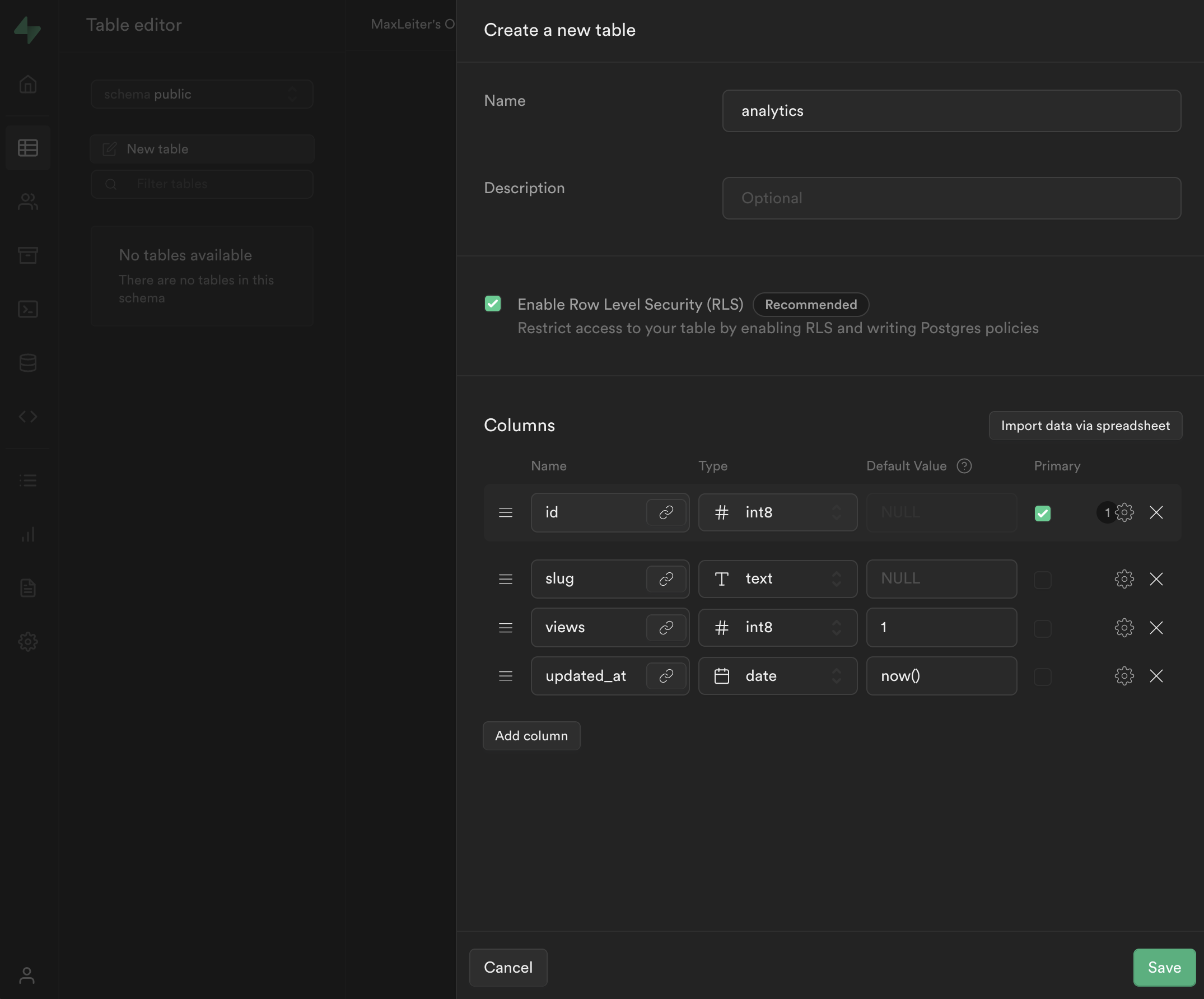The width and height of the screenshot is (1204, 999).
Task: Open the SQL editor terminal icon in sidebar
Action: pos(27,310)
